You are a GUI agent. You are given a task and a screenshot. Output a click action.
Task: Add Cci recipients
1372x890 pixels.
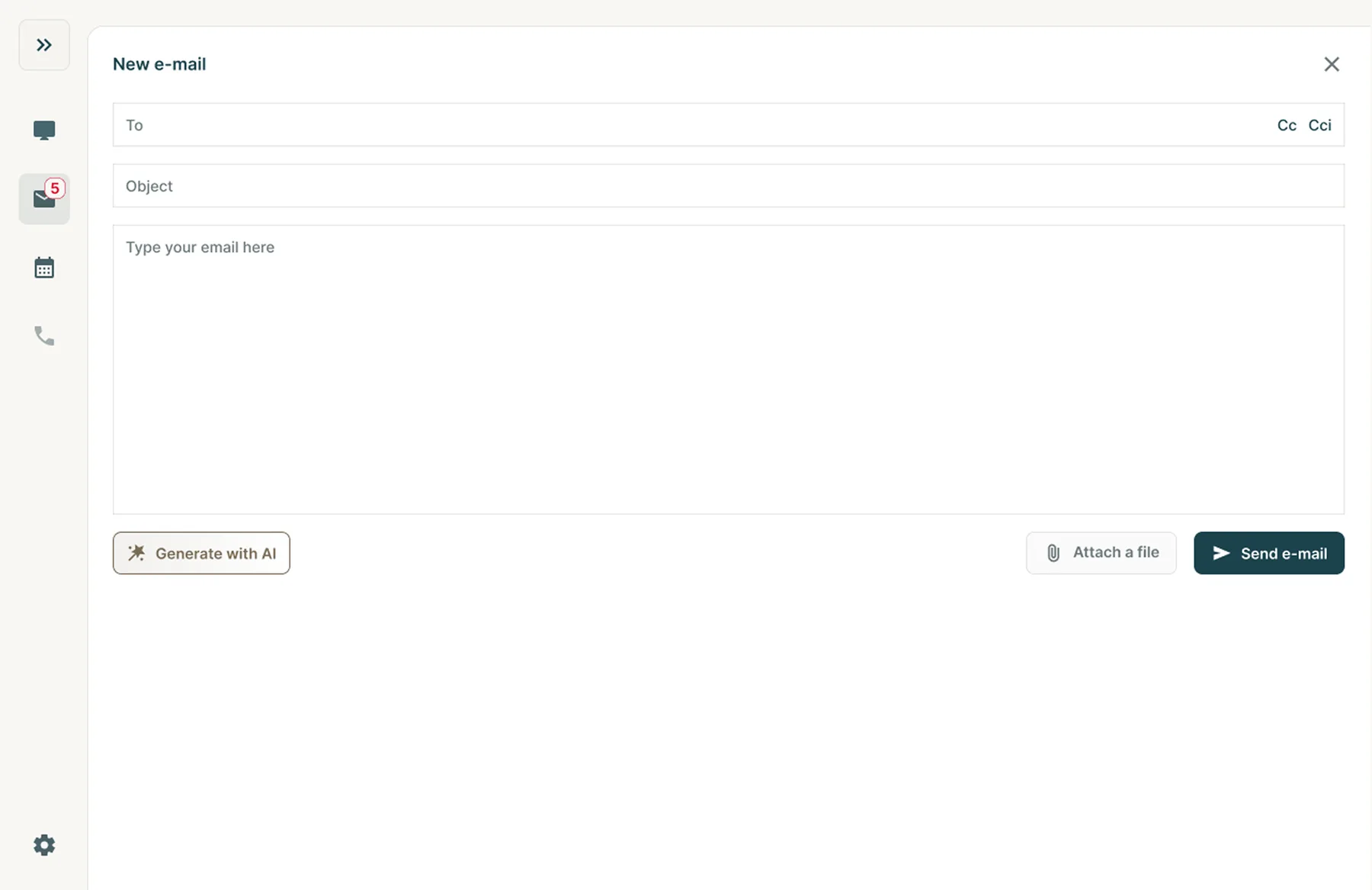[1319, 125]
